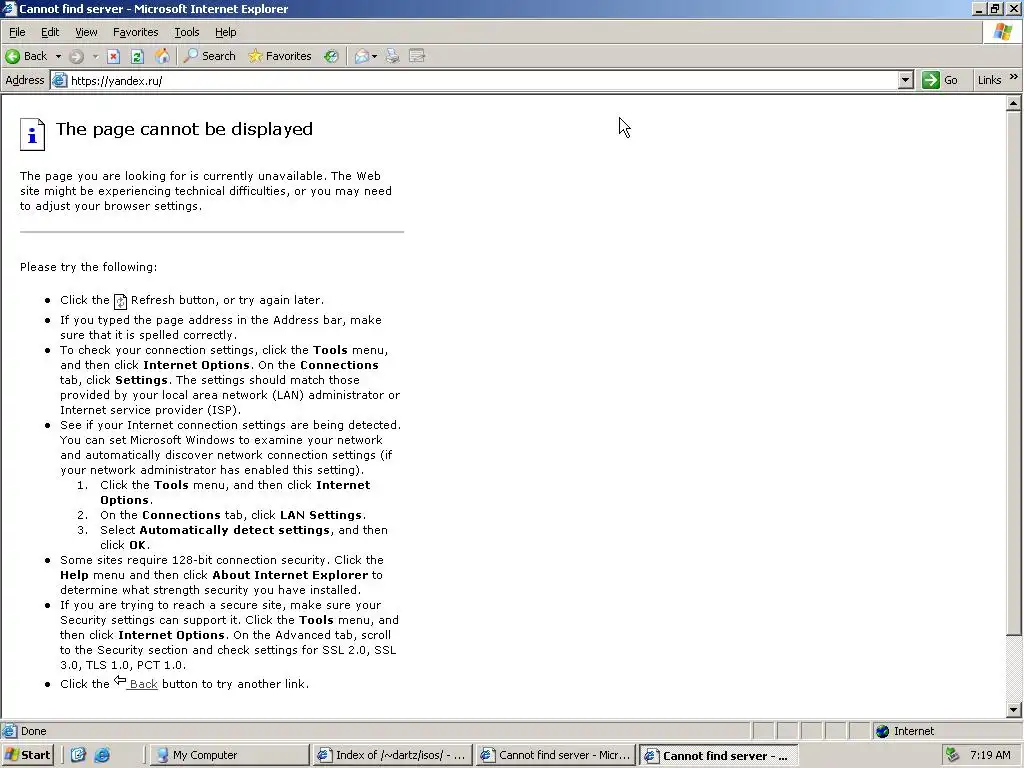Viewport: 1024px width, 768px height.
Task: Open the Favorites star toolbar button
Action: [280, 56]
